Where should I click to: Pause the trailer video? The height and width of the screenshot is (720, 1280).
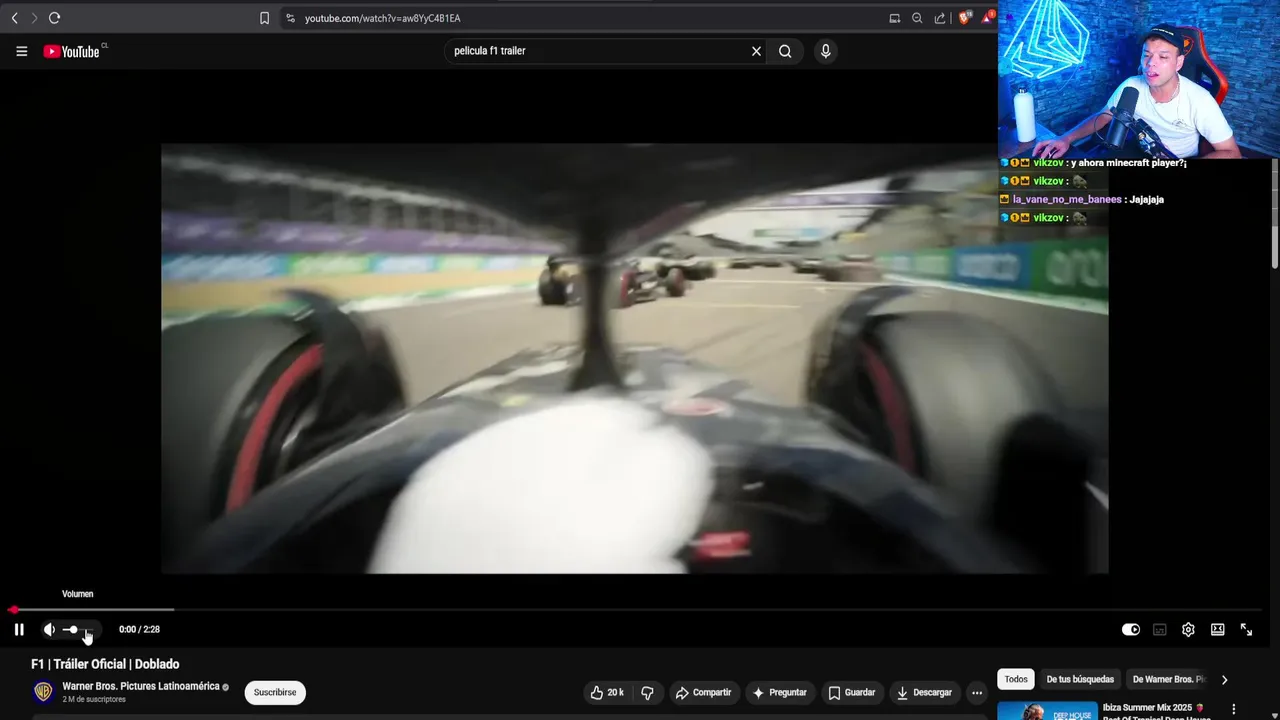tap(19, 629)
